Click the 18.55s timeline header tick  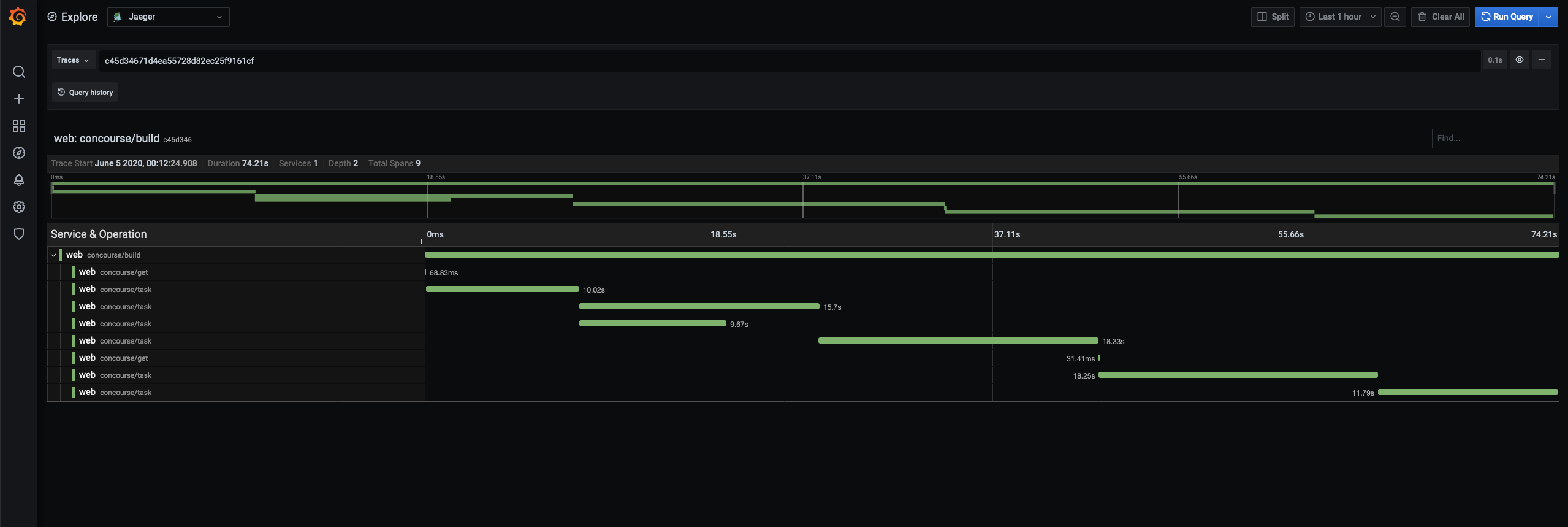tap(723, 234)
